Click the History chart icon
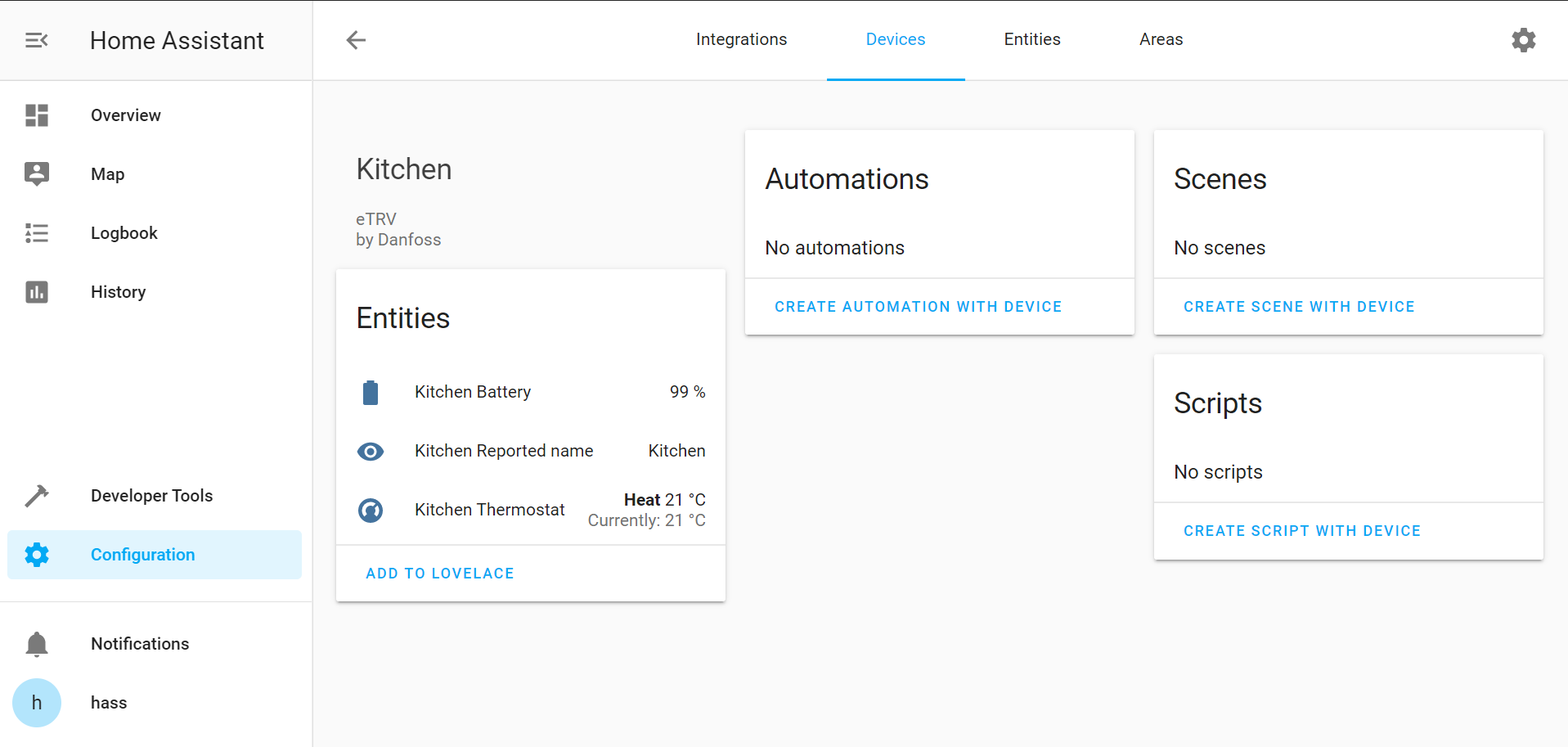 (37, 292)
